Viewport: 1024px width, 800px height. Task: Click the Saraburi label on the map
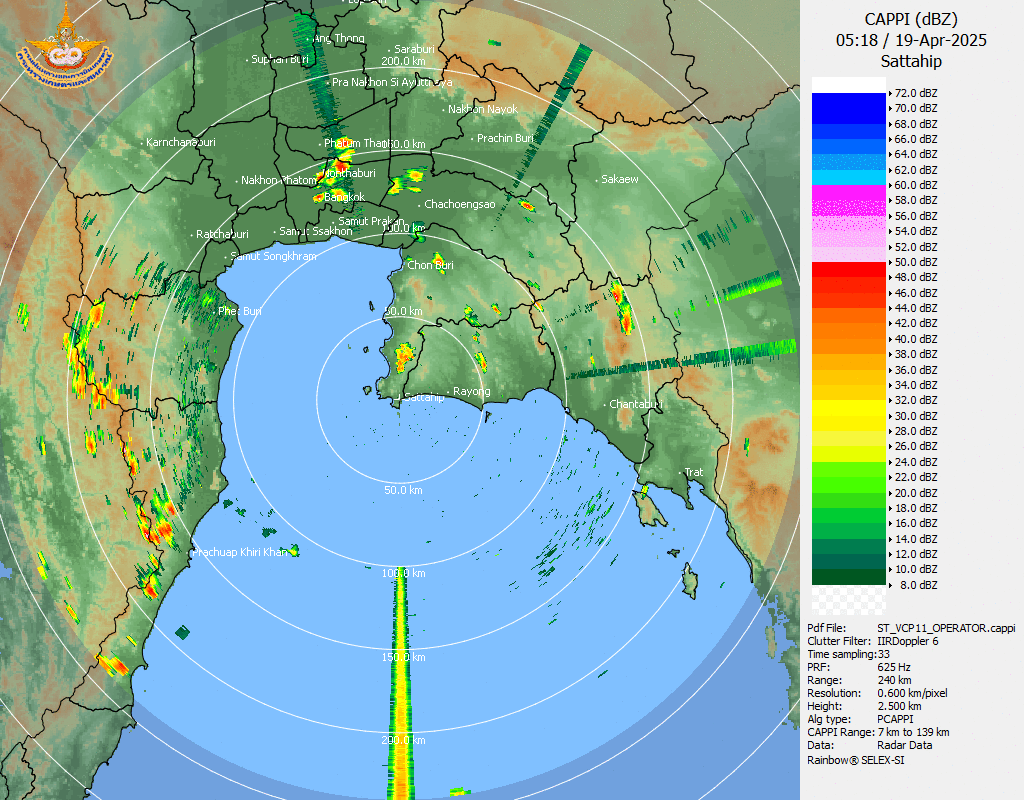click(415, 49)
